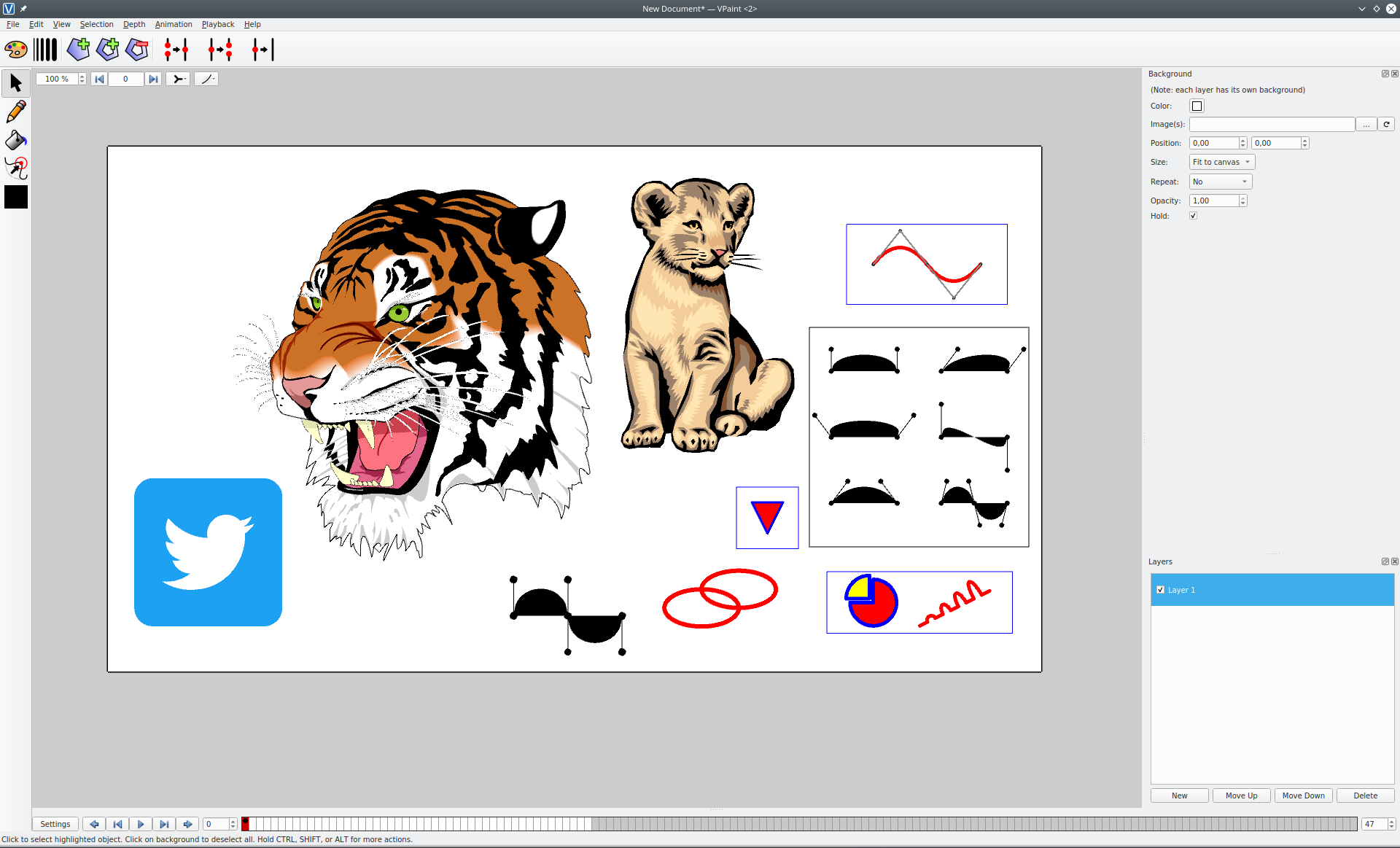Open the Selection menu
Screen dimensions: 1400x848
(x=96, y=24)
